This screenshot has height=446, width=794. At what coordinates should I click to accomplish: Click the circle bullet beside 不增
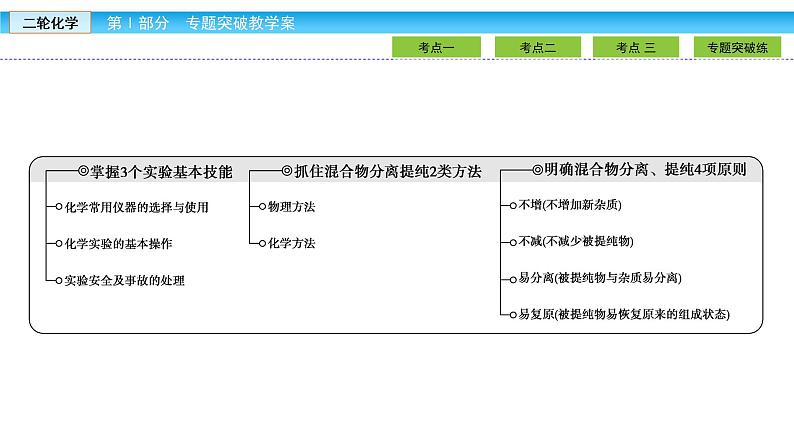click(513, 206)
